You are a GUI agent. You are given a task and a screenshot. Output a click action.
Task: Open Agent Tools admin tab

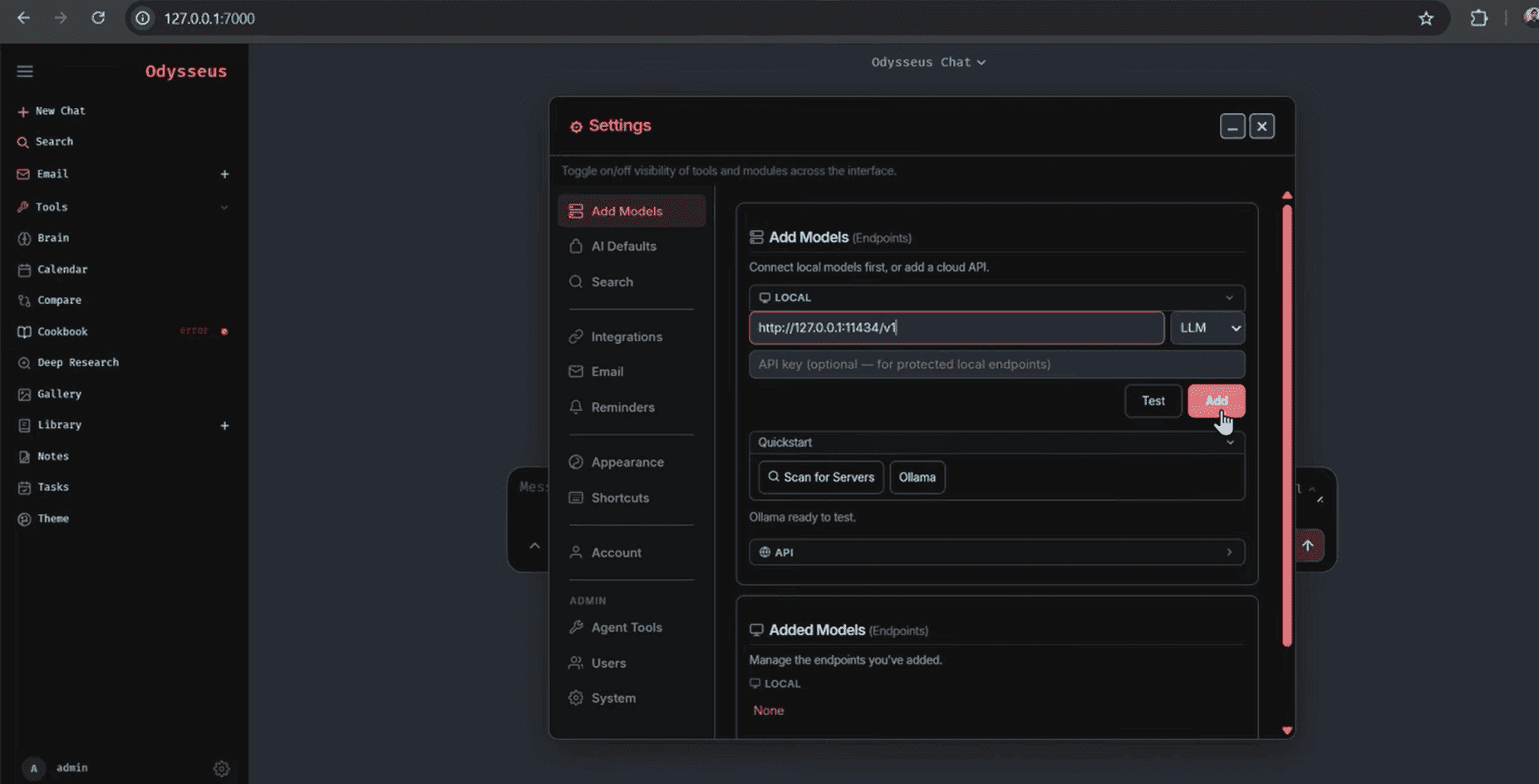[632, 627]
